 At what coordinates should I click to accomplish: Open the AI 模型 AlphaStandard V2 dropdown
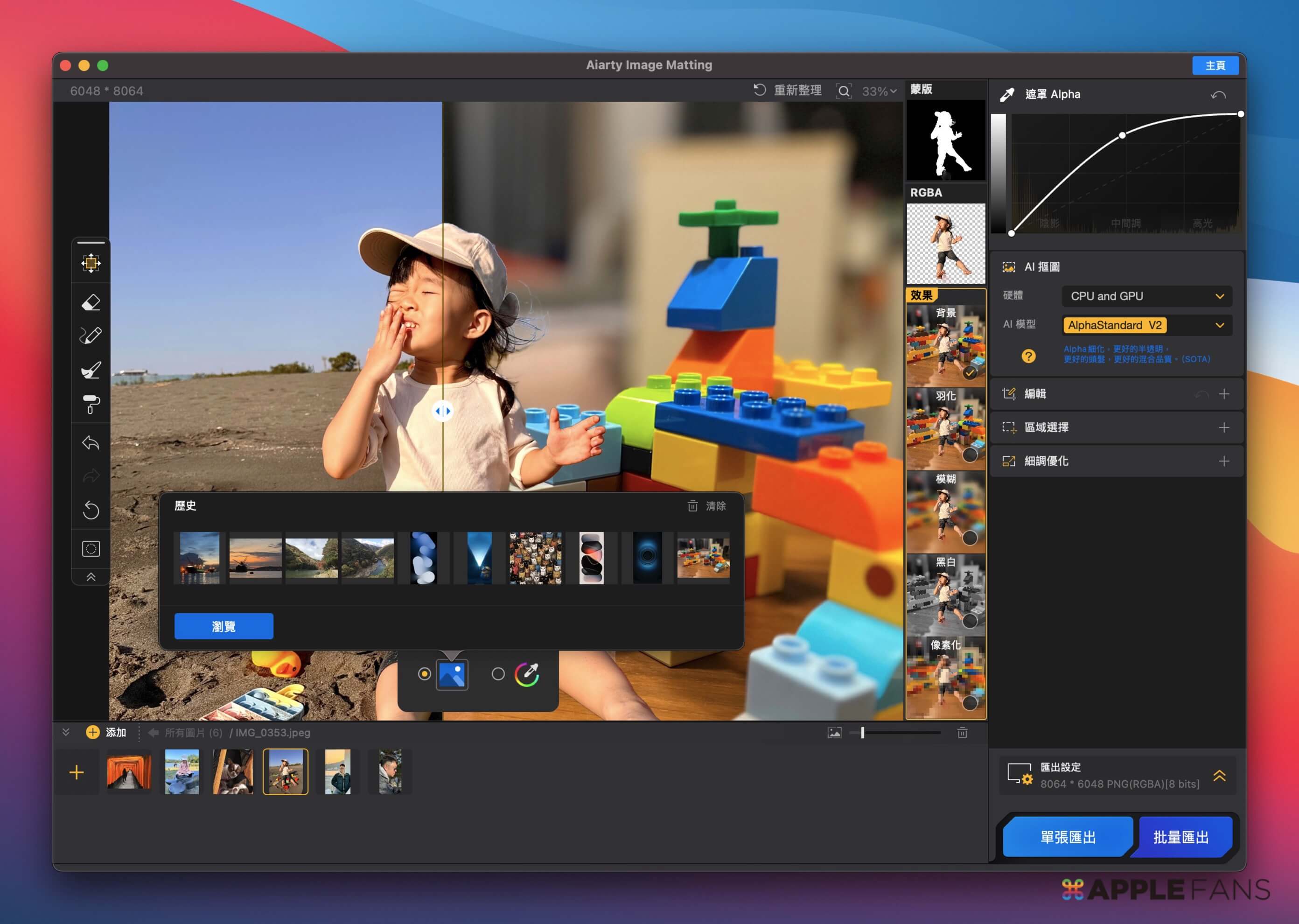tap(1146, 325)
